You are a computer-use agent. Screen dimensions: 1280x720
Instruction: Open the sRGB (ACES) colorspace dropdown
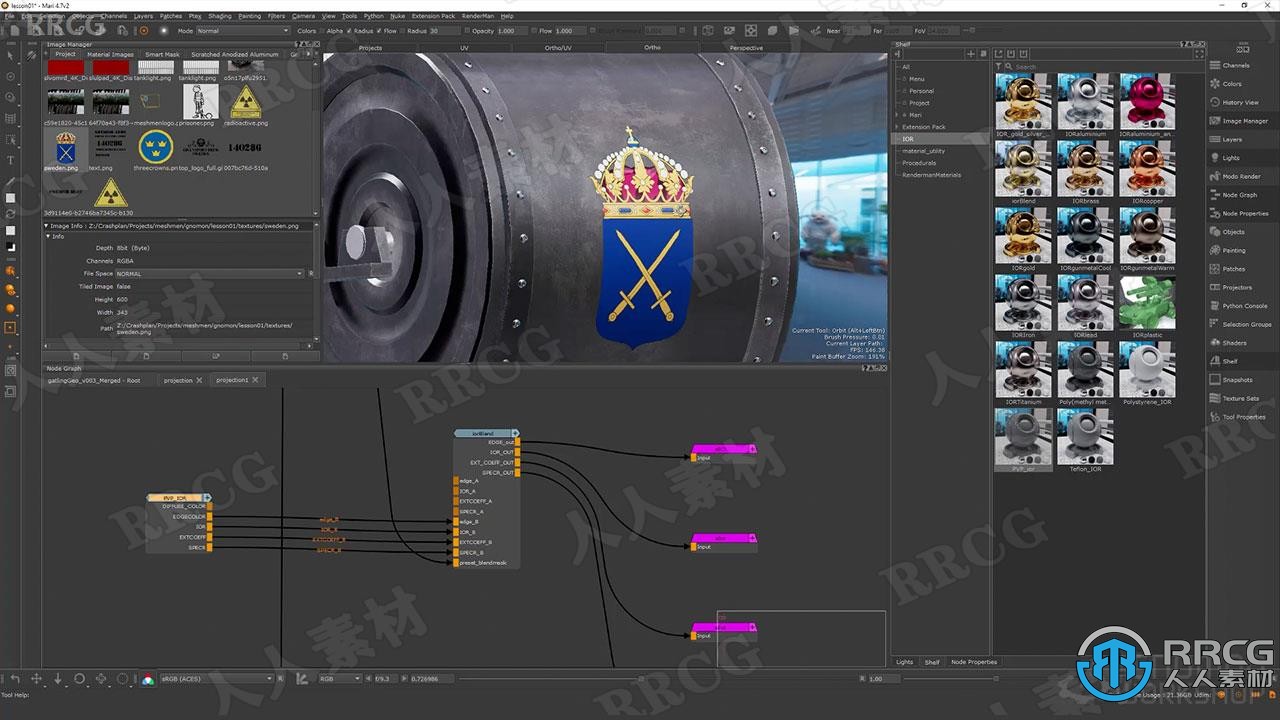216,679
